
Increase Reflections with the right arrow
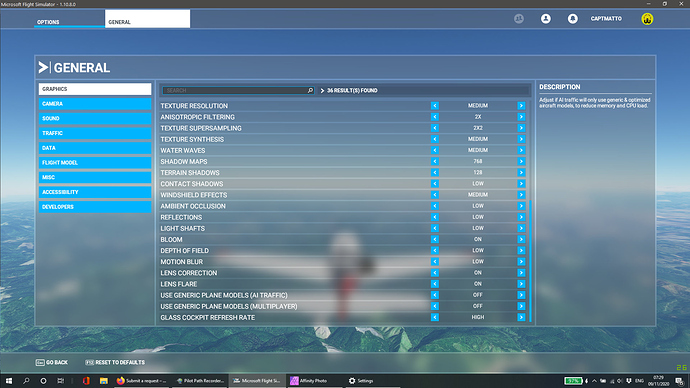[521, 217]
